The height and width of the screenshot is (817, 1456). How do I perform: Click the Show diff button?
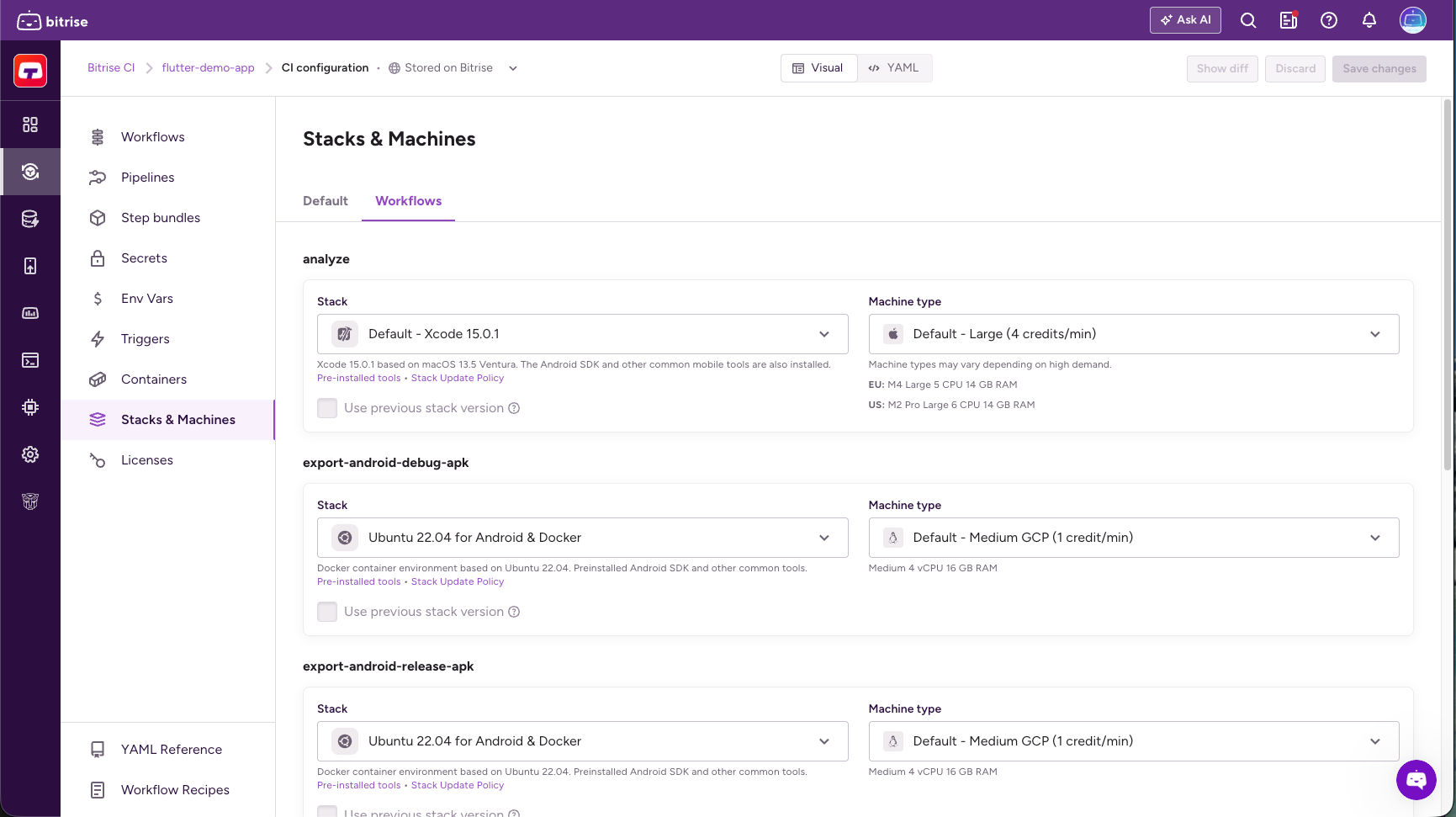pyautogui.click(x=1222, y=69)
